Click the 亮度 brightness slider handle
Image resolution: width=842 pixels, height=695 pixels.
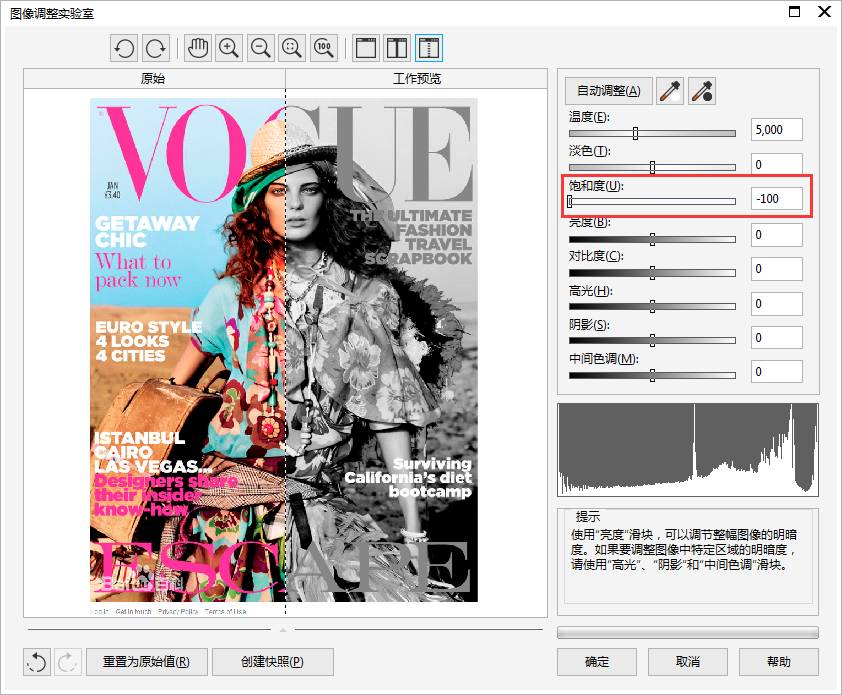click(x=652, y=239)
